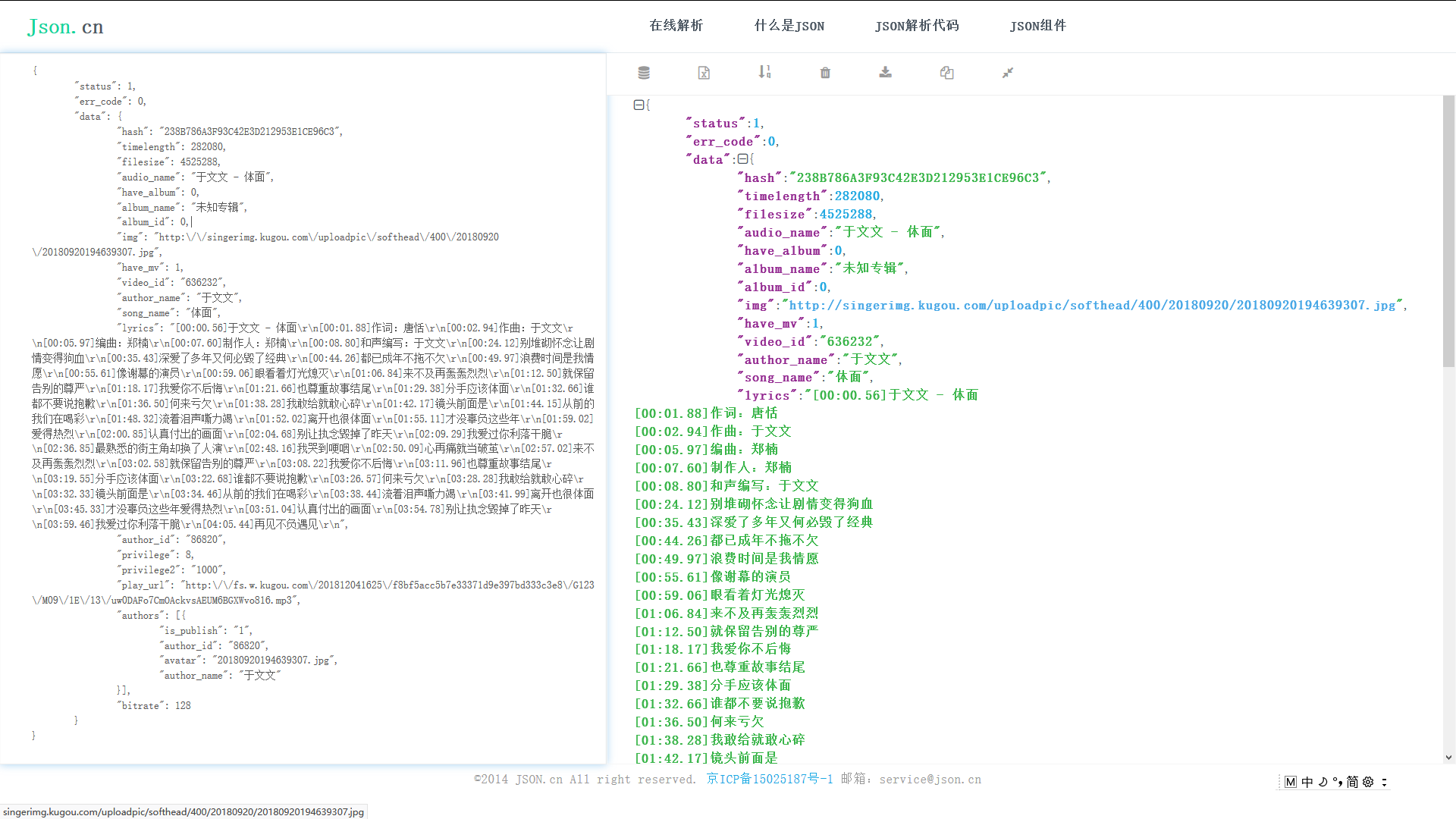The image size is (1456, 819).
Task: Click the "album_name" 未知专辑 value in output
Action: tap(869, 268)
